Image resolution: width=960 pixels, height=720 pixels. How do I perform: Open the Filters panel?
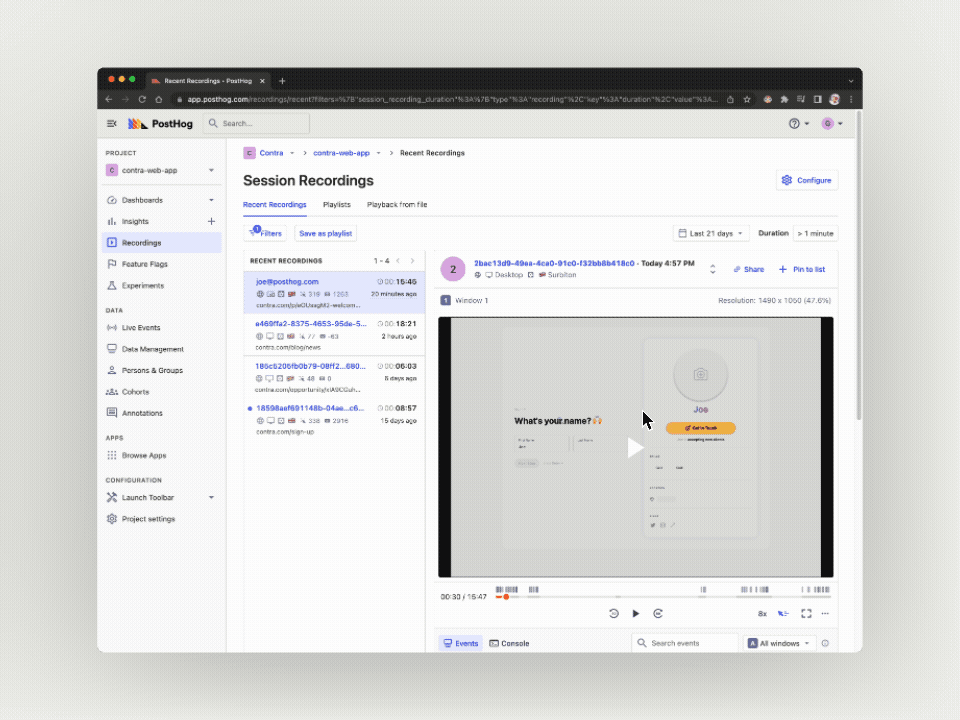pyautogui.click(x=266, y=233)
